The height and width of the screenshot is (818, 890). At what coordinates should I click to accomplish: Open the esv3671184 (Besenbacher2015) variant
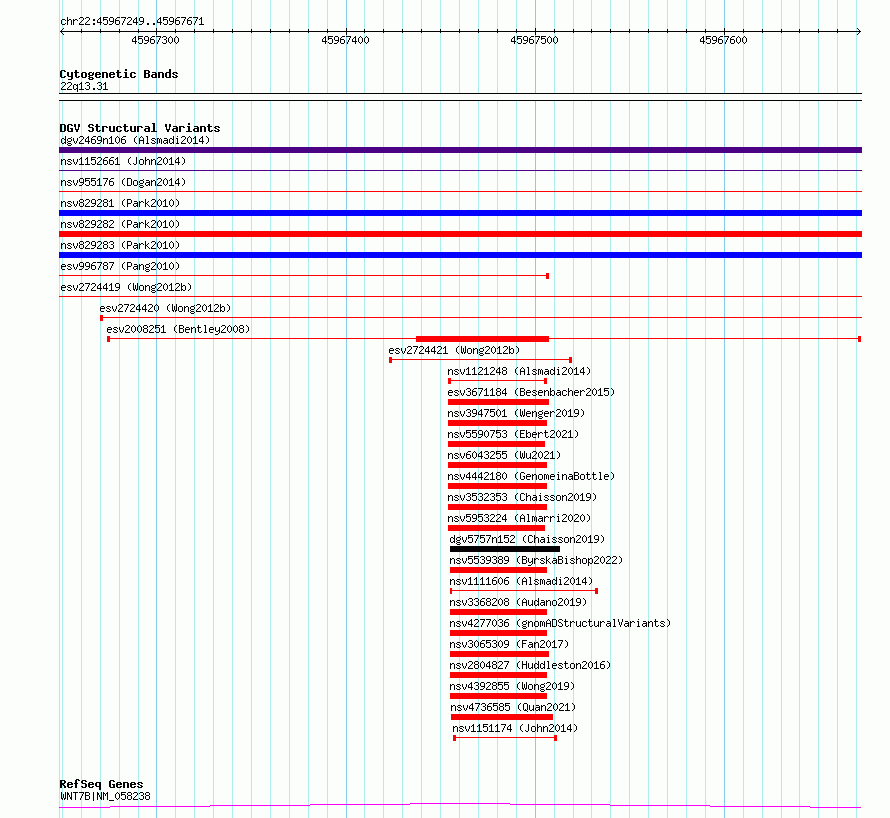tap(531, 392)
